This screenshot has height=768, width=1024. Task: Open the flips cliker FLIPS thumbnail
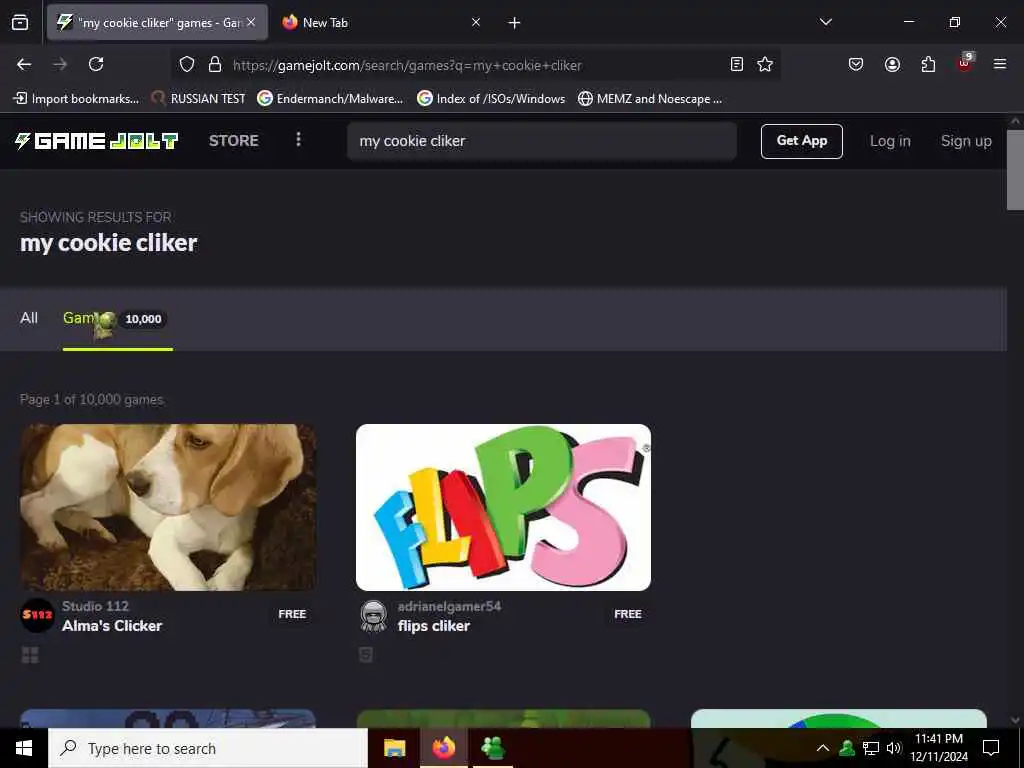[x=504, y=507]
